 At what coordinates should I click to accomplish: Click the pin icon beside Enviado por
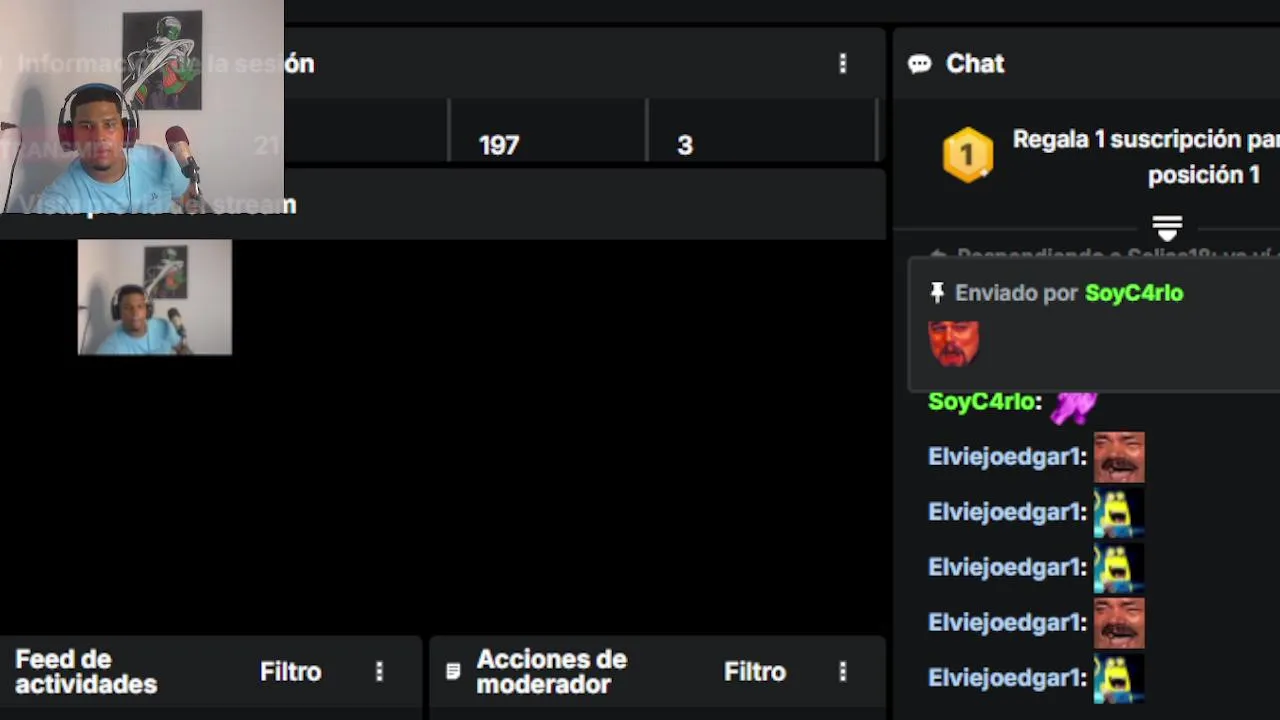[937, 292]
